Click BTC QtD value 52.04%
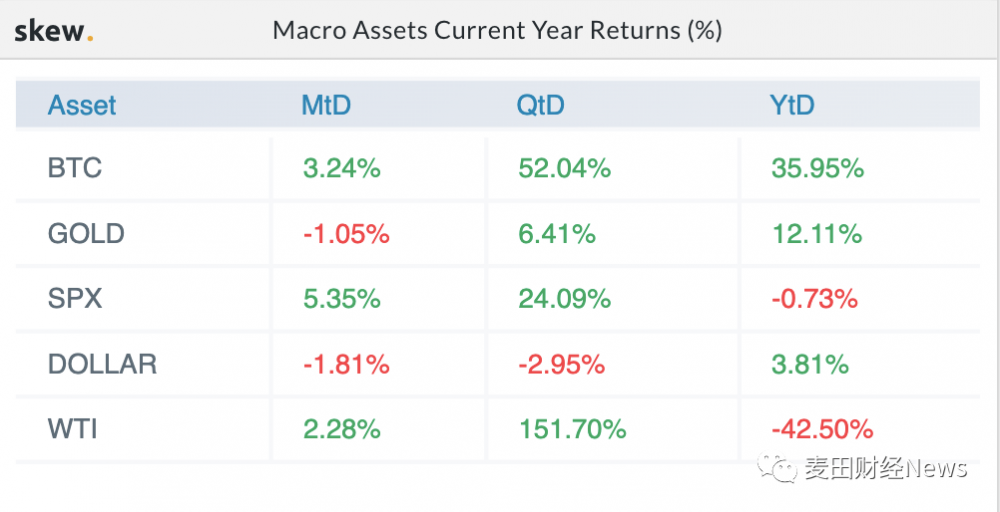The width and height of the screenshot is (1000, 512). [564, 168]
